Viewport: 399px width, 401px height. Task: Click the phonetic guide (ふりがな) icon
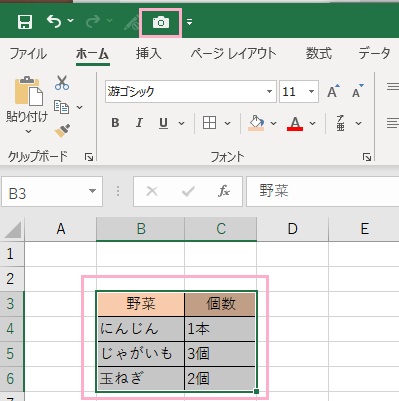340,123
